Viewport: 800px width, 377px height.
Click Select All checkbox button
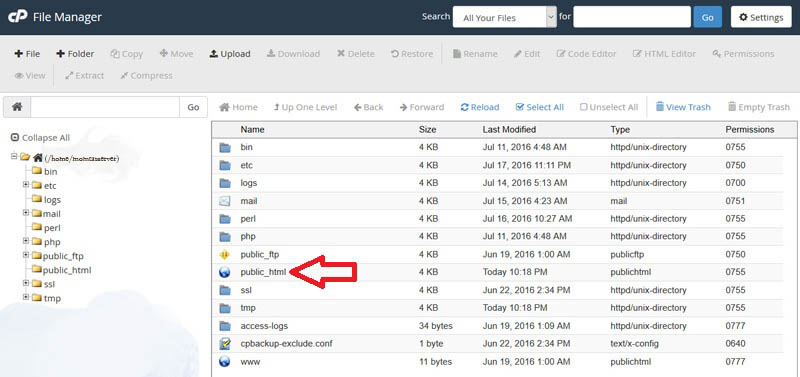[540, 107]
